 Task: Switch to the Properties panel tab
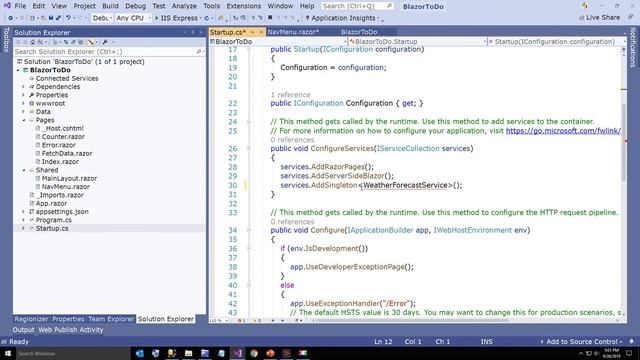(x=68, y=319)
